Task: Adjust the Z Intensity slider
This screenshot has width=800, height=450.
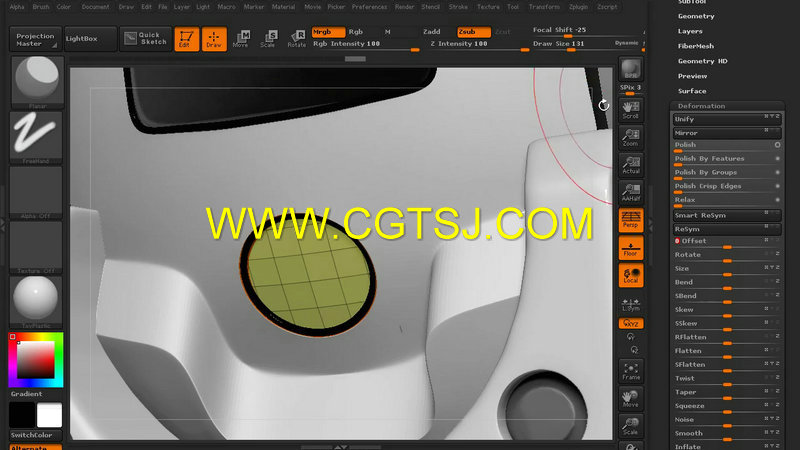Action: pos(479,45)
